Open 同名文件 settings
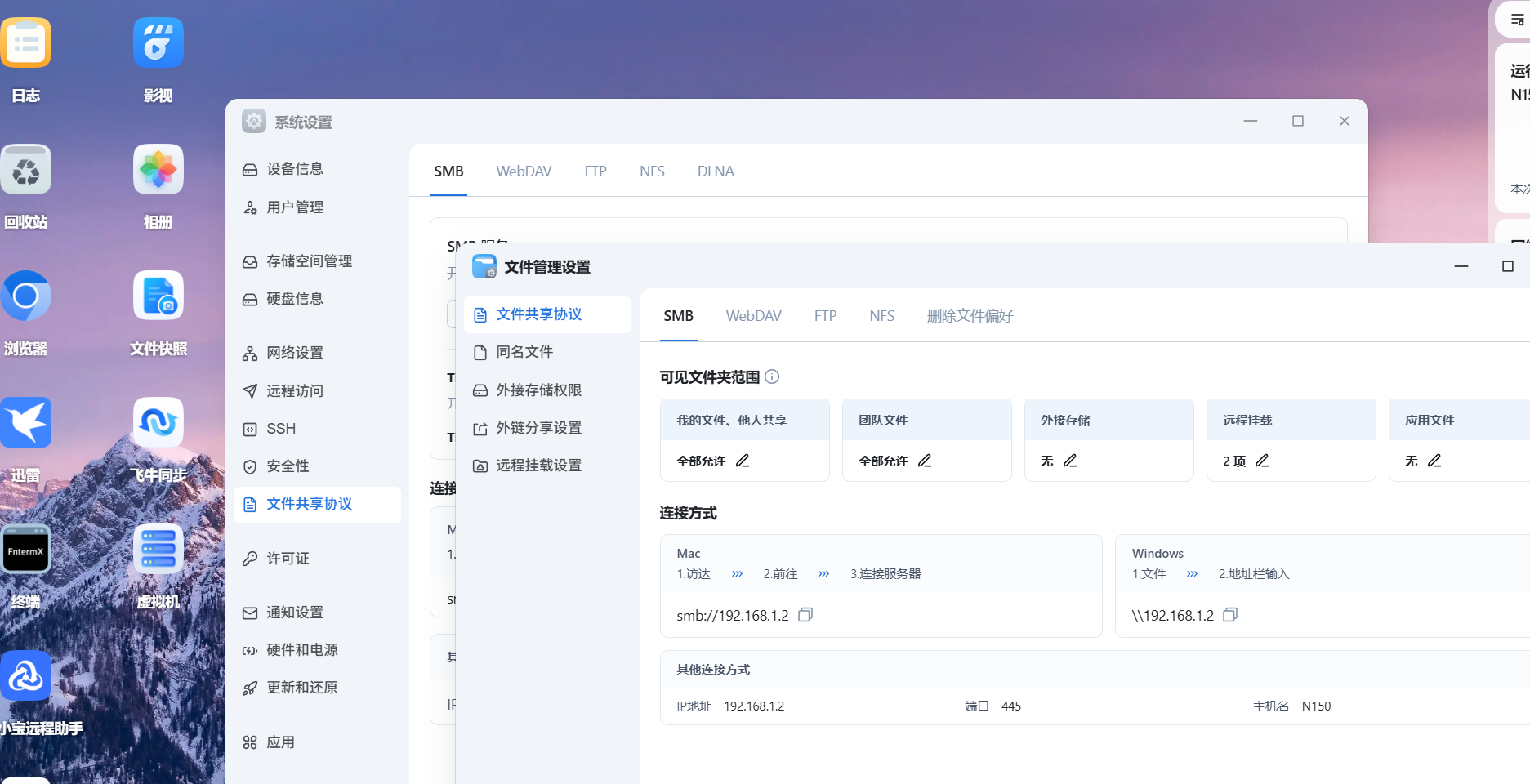The width and height of the screenshot is (1530, 784). [547, 352]
